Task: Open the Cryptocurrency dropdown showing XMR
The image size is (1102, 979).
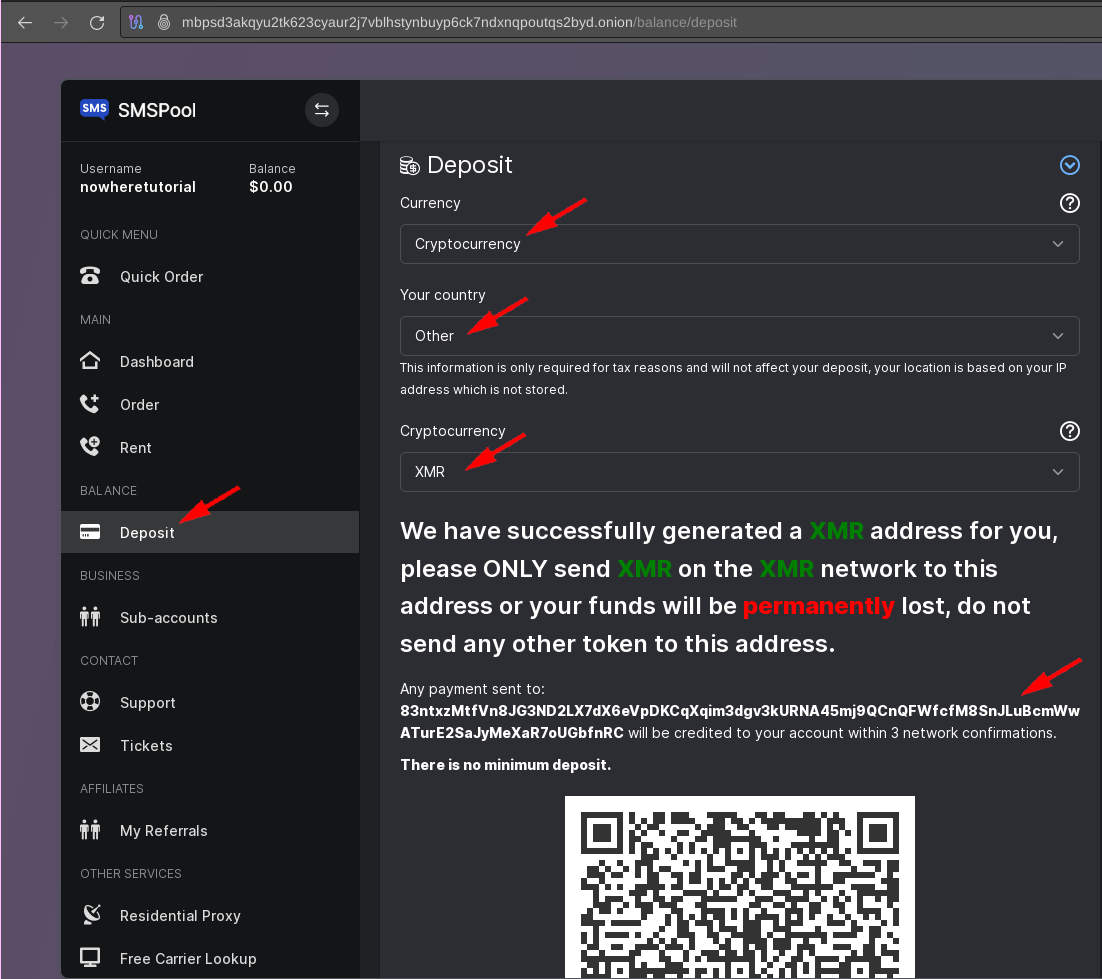Action: pyautogui.click(x=739, y=472)
